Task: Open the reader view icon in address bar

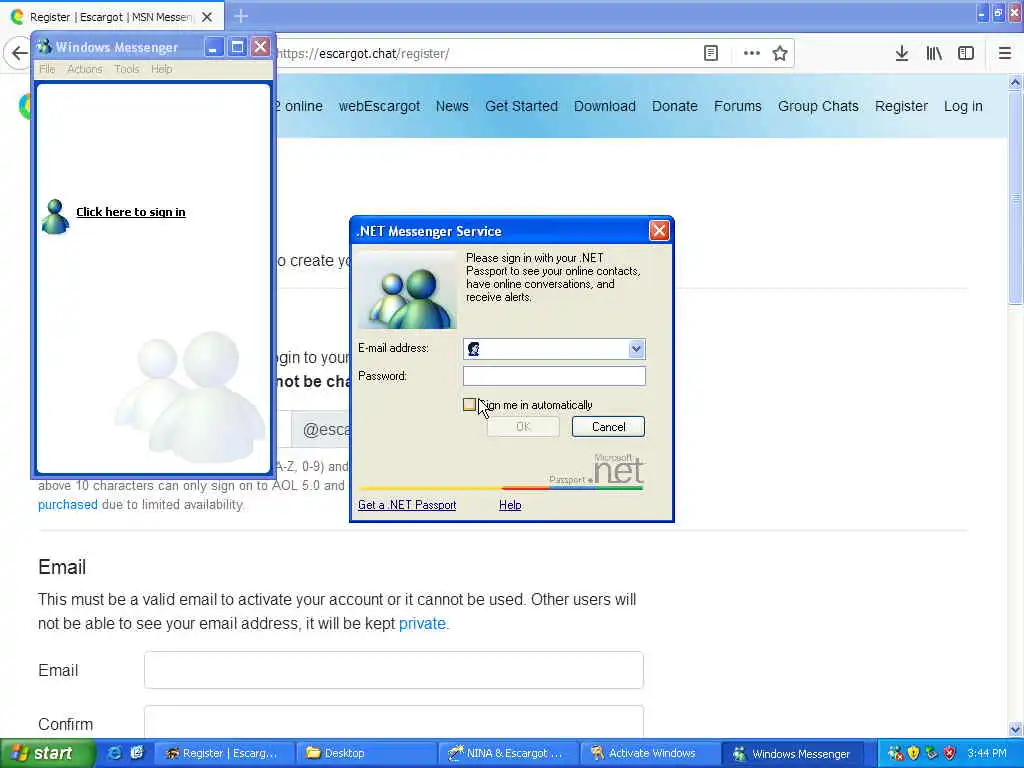Action: click(x=711, y=53)
